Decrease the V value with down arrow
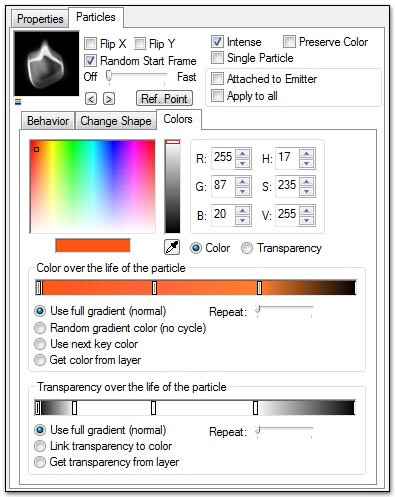This screenshot has width=395, height=497. click(306, 220)
